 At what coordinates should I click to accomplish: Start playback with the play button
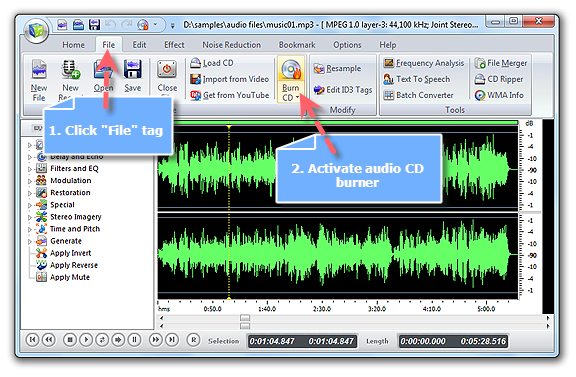[x=86, y=340]
